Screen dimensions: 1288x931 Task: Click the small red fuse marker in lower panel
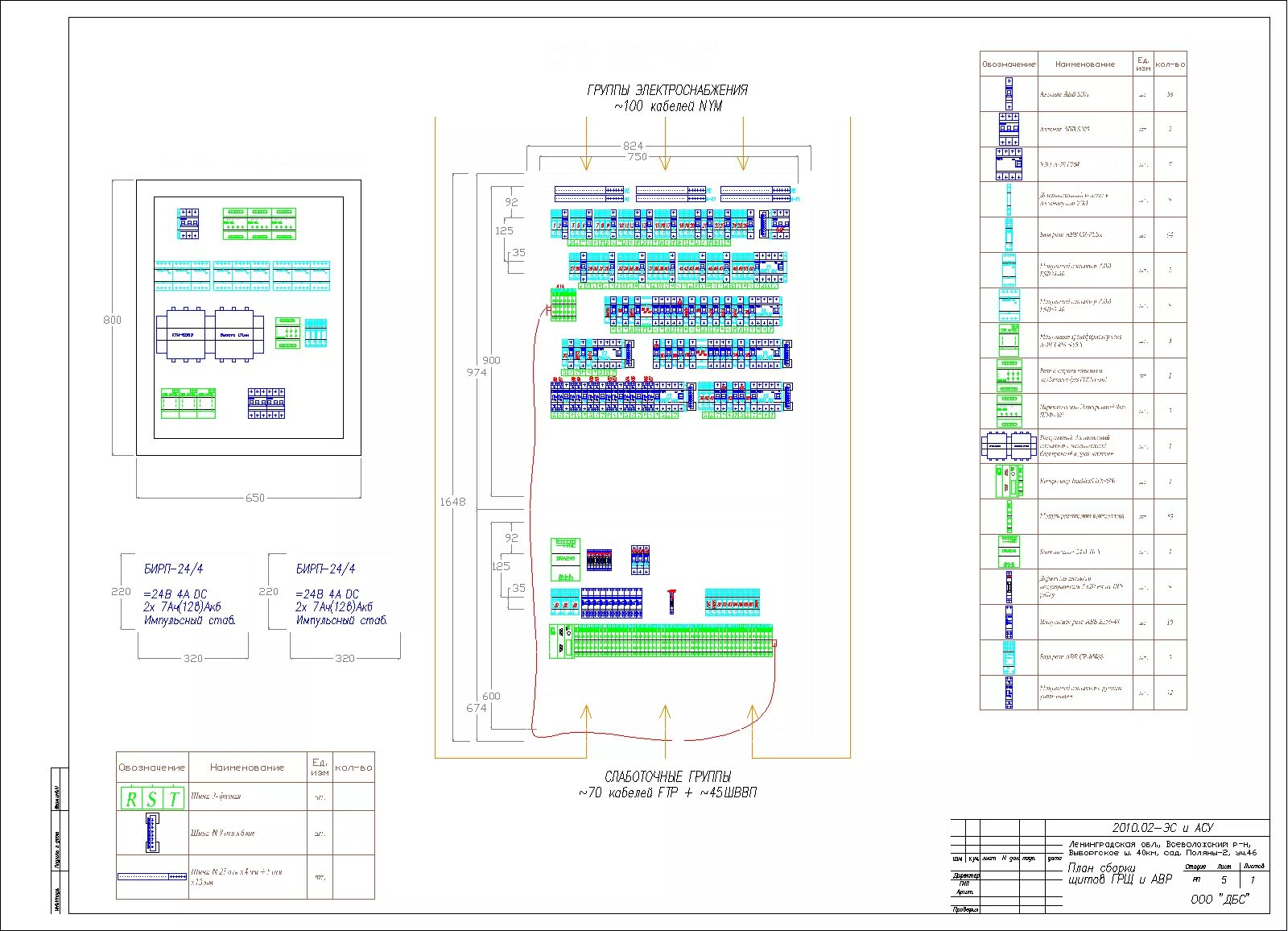pyautogui.click(x=671, y=602)
